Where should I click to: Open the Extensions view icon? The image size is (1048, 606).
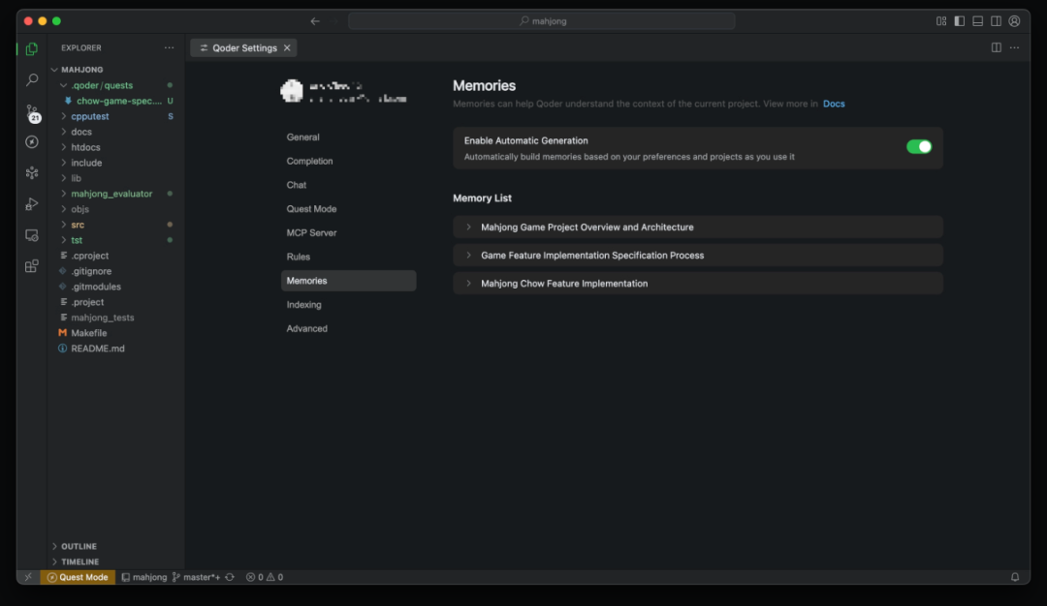[32, 267]
